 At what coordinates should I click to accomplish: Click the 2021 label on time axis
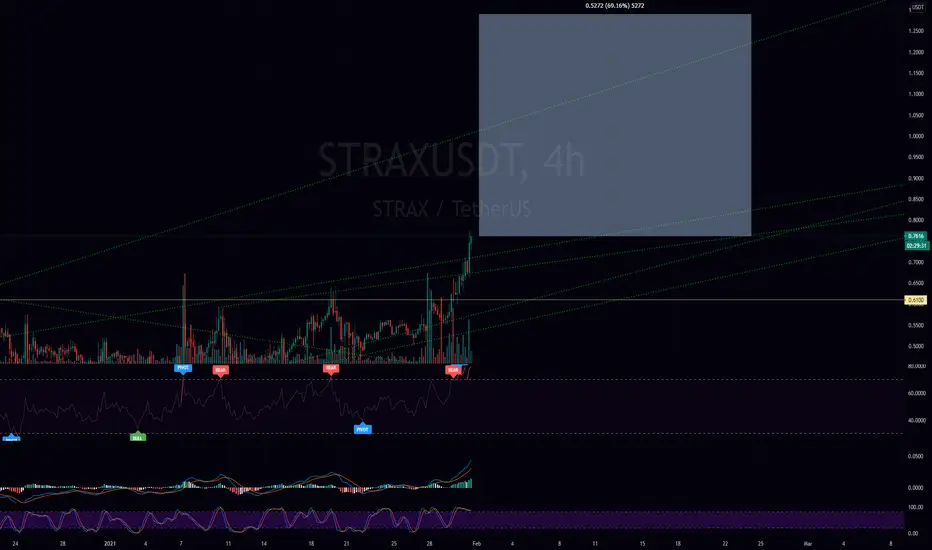[110, 543]
